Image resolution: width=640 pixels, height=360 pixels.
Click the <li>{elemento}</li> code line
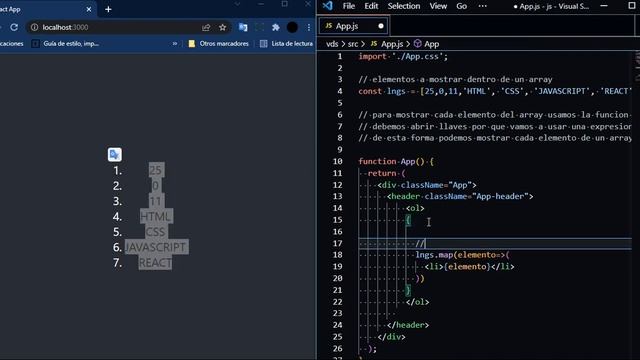(x=469, y=267)
